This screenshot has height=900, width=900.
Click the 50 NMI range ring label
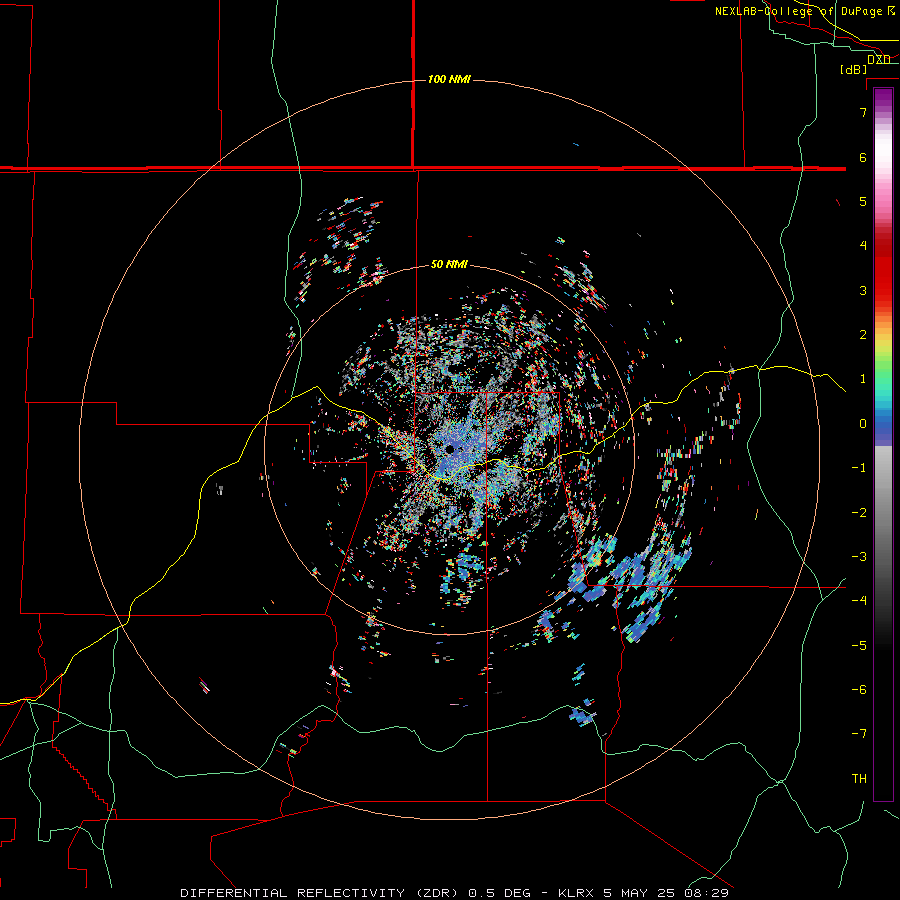click(x=449, y=265)
